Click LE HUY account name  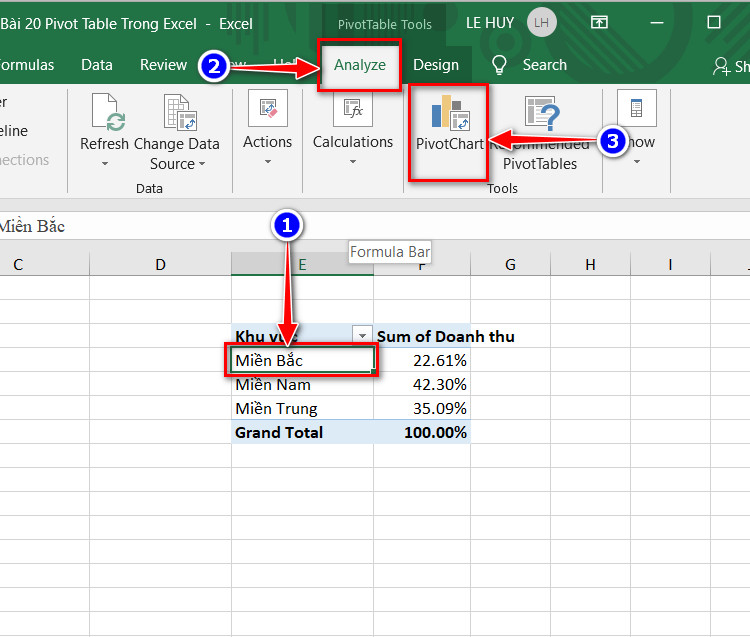point(490,22)
